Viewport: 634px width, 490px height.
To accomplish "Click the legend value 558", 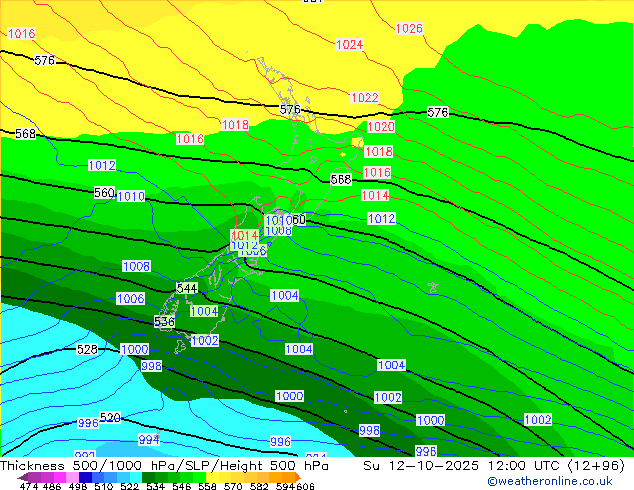I will 207,486.
